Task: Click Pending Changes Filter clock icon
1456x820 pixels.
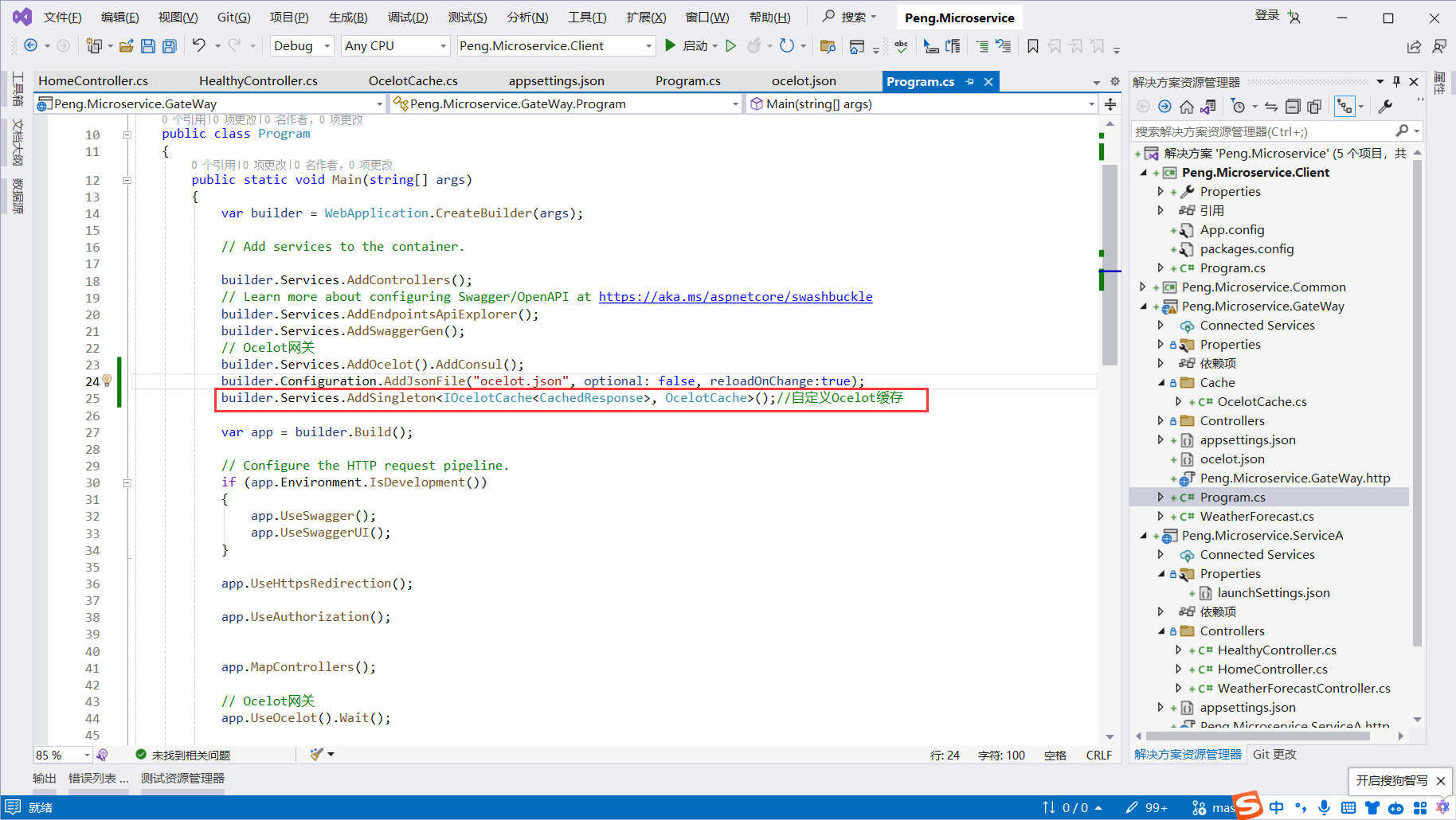Action: (1239, 106)
